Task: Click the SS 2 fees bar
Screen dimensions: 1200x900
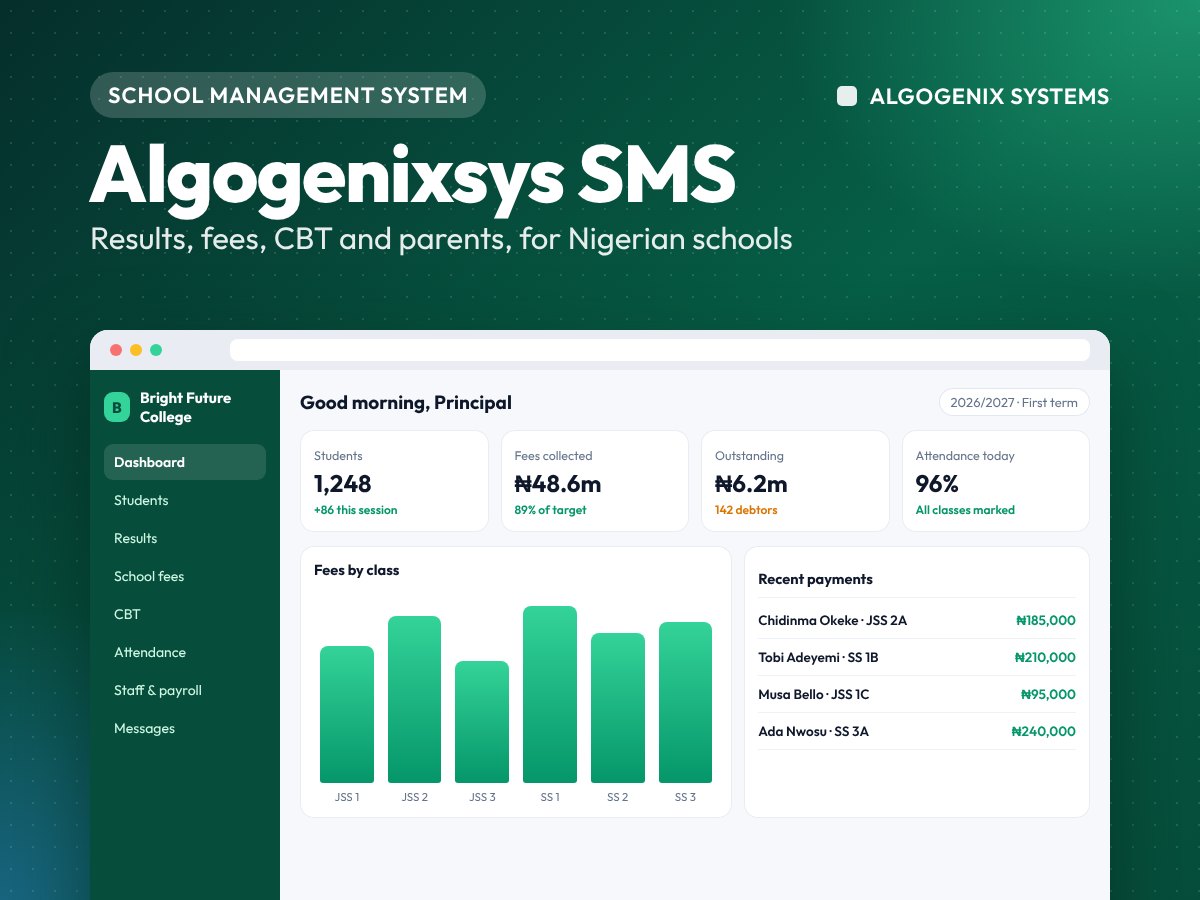Action: click(618, 708)
